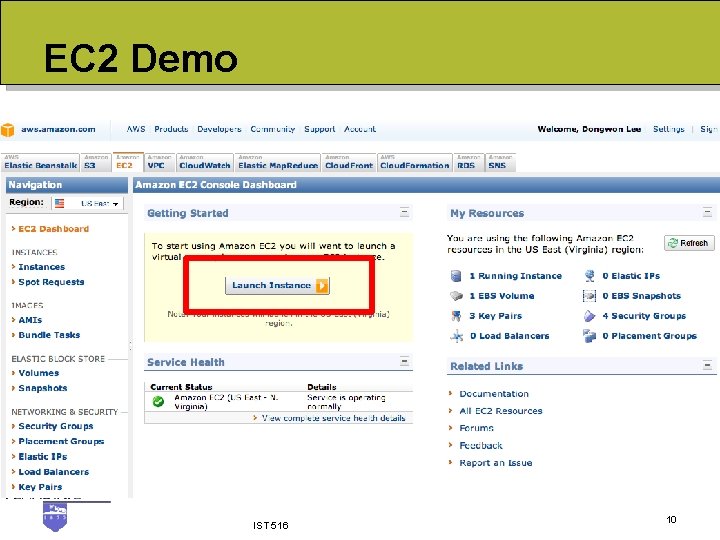Open Volumes in the navigation
This screenshot has height=540, width=720.
pyautogui.click(x=39, y=373)
